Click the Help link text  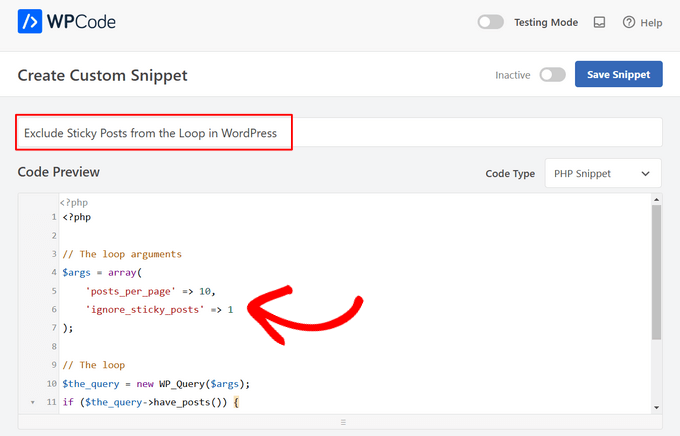pos(651,23)
